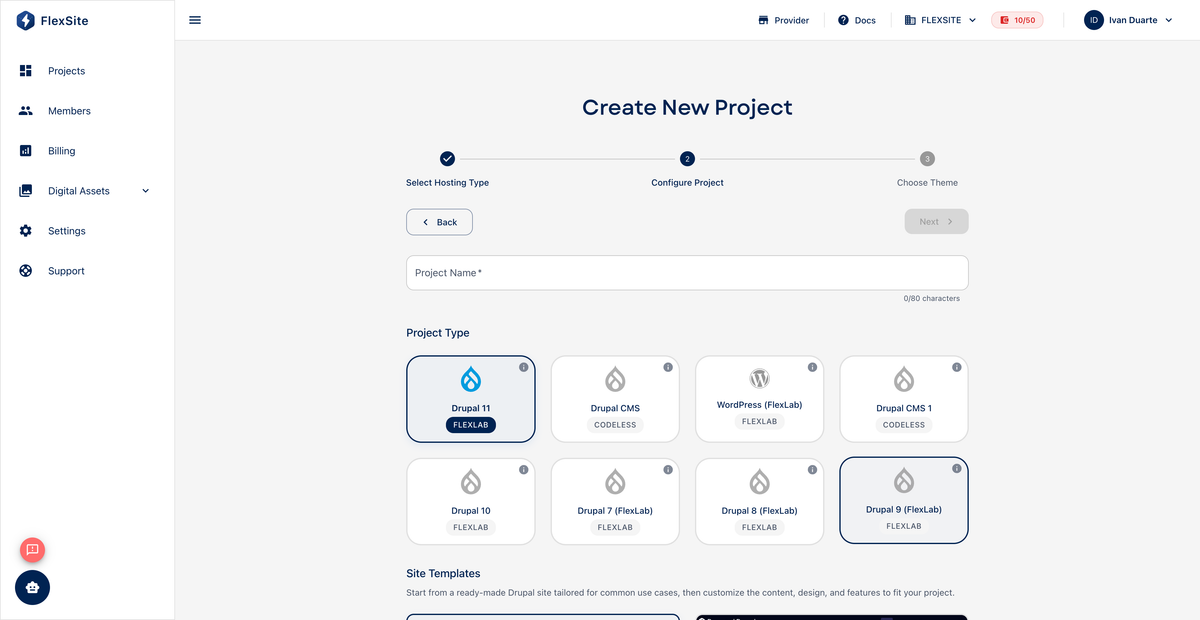This screenshot has width=1200, height=620.
Task: Click the Digital Assets image icon
Action: pos(26,191)
